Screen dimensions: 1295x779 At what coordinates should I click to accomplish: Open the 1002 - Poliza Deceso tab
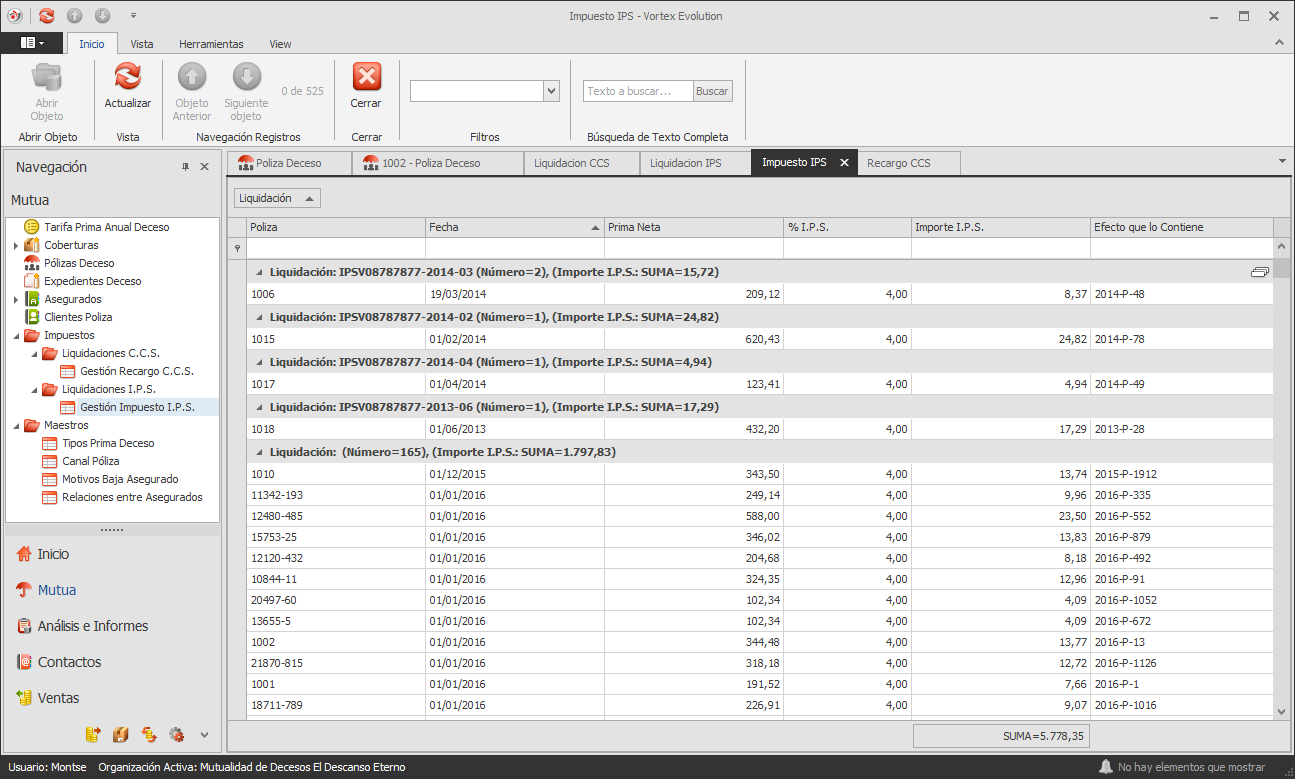[x=438, y=163]
